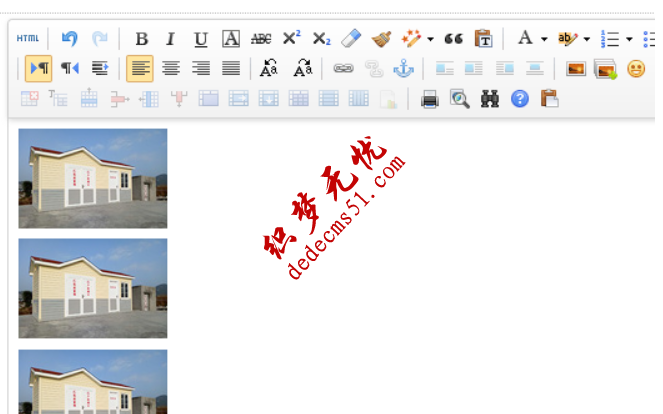
Task: Insert a hyperlink
Action: click(x=343, y=68)
